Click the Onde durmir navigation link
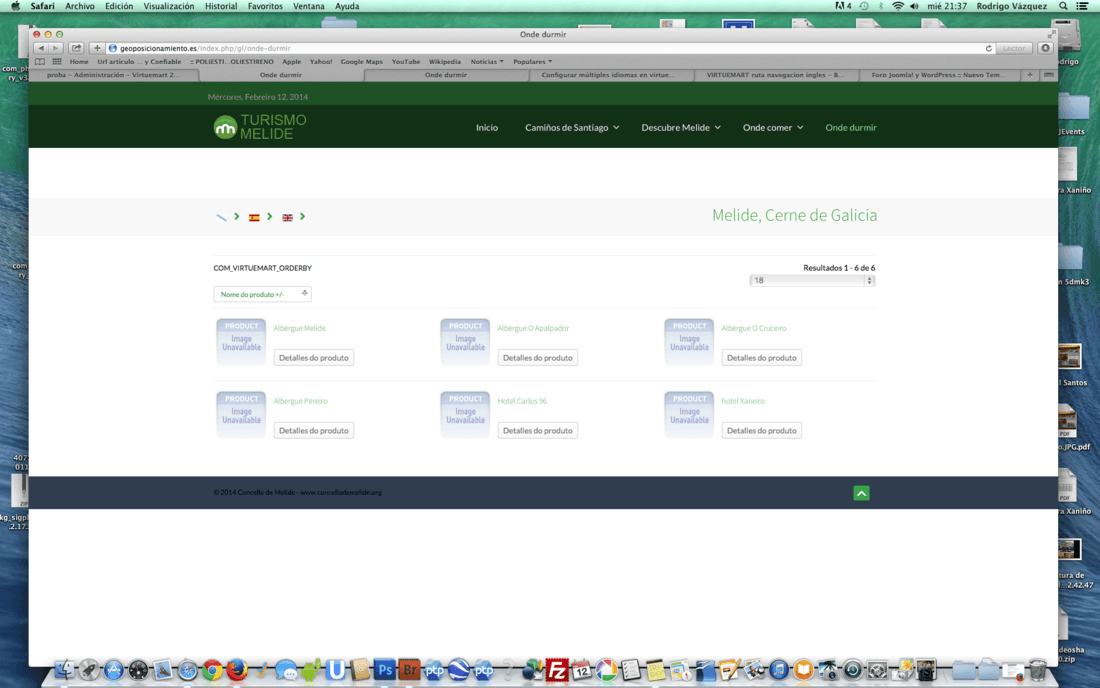Image resolution: width=1100 pixels, height=688 pixels. pos(851,128)
